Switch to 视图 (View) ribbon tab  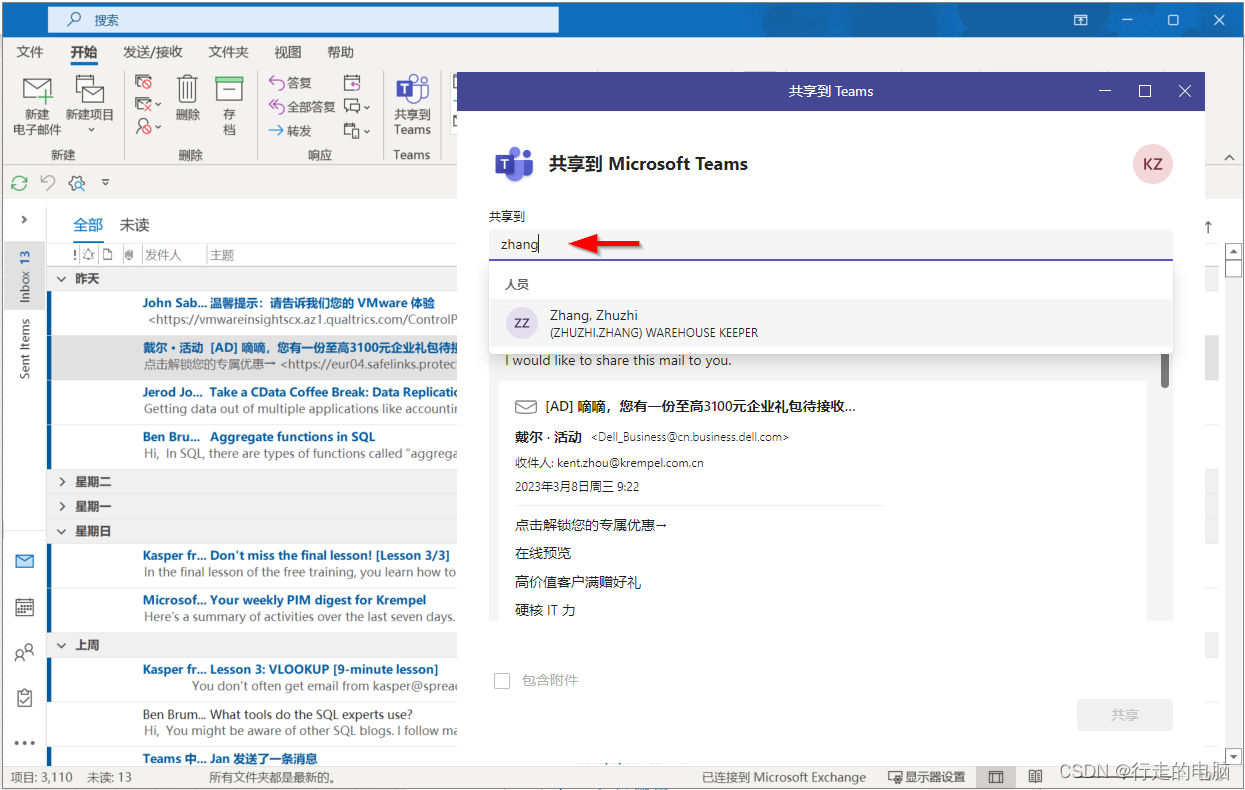coord(288,52)
